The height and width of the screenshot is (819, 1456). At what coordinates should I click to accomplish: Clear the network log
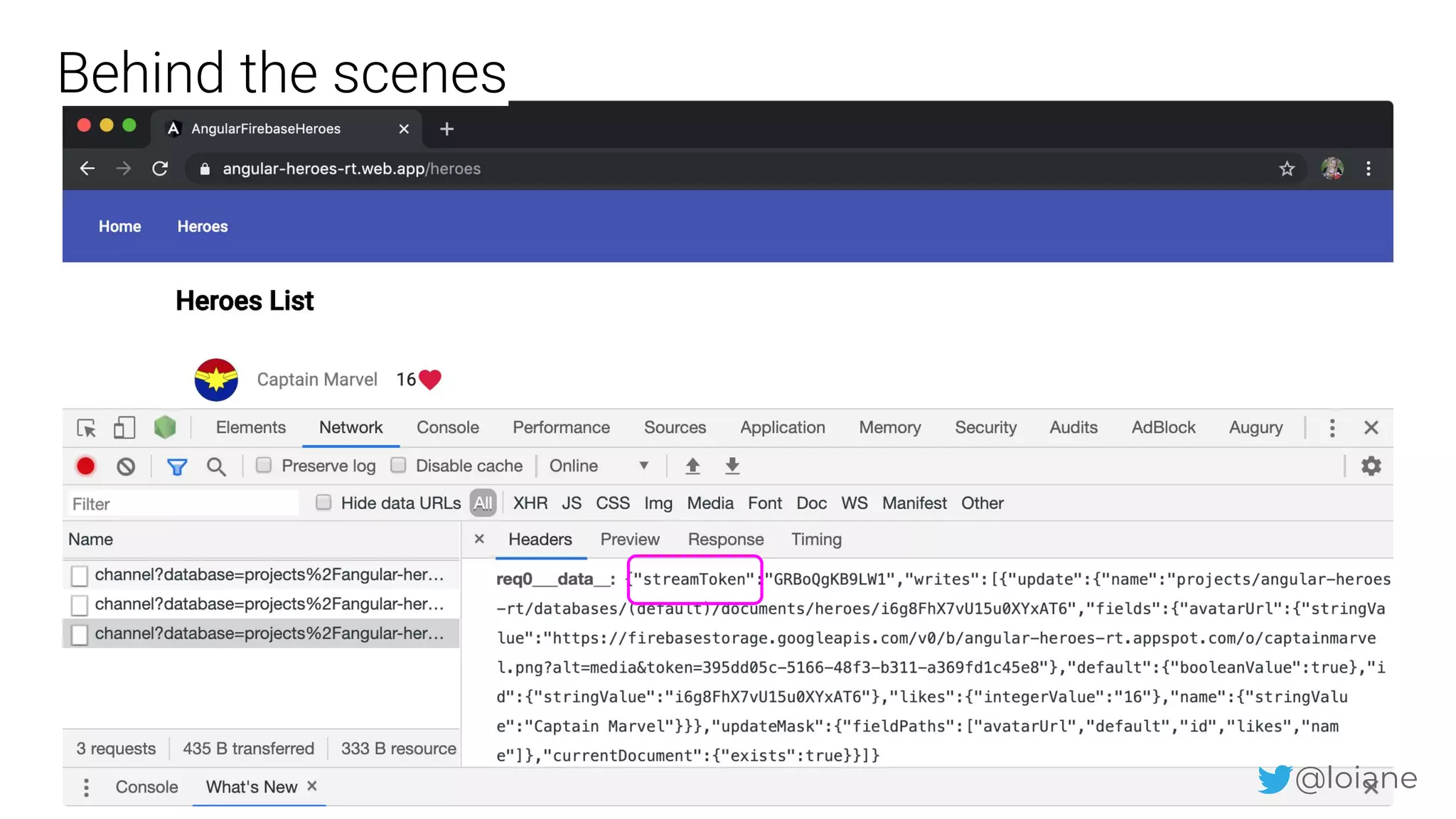(x=126, y=466)
